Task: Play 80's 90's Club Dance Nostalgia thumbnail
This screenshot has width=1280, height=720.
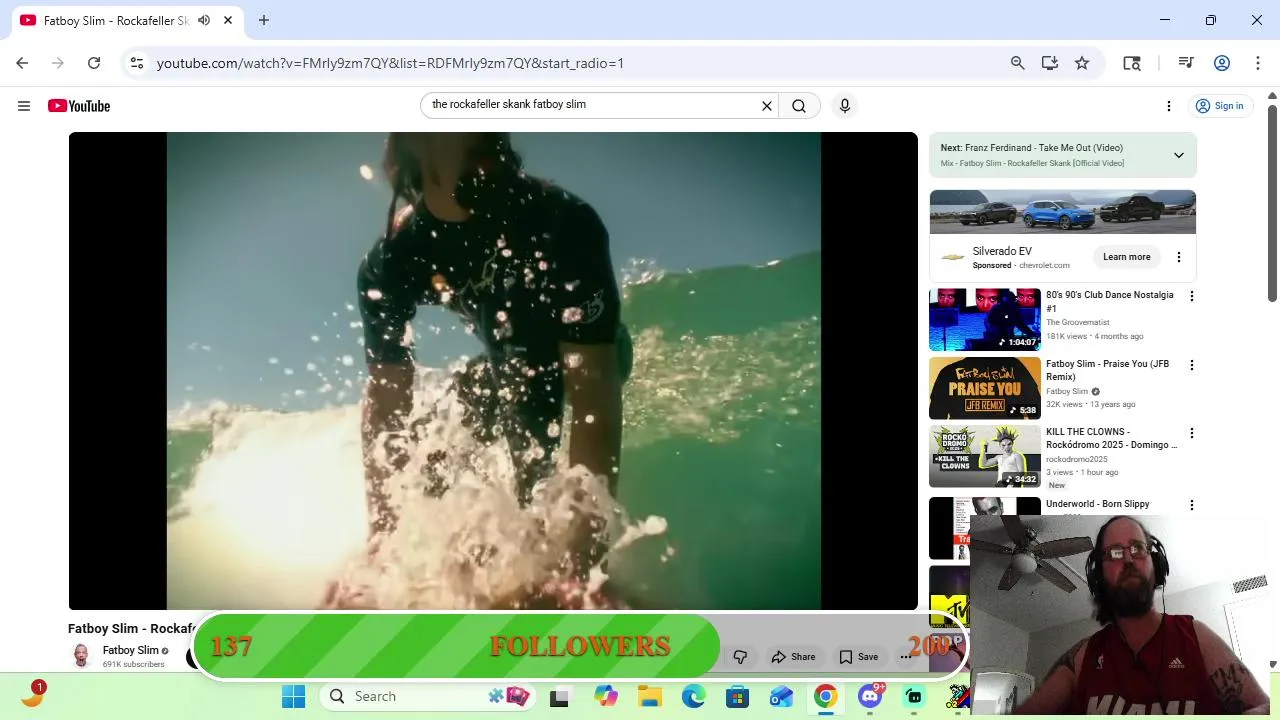Action: tap(985, 320)
